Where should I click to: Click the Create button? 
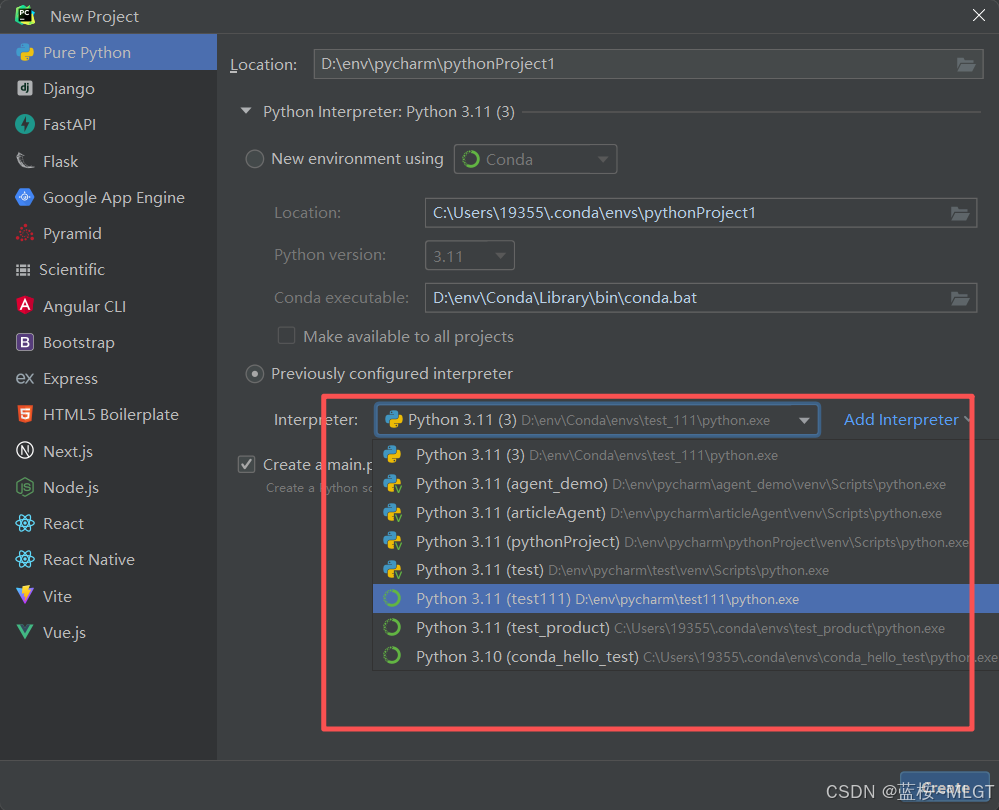click(x=945, y=788)
